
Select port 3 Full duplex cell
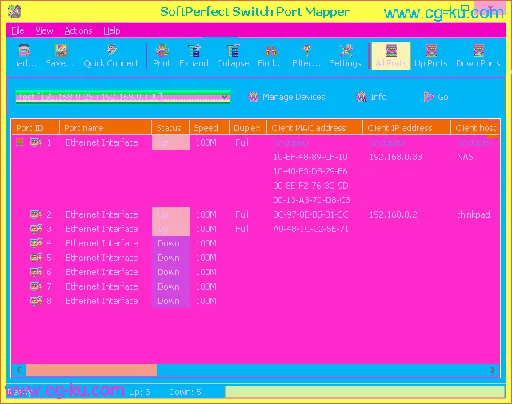[x=242, y=229]
